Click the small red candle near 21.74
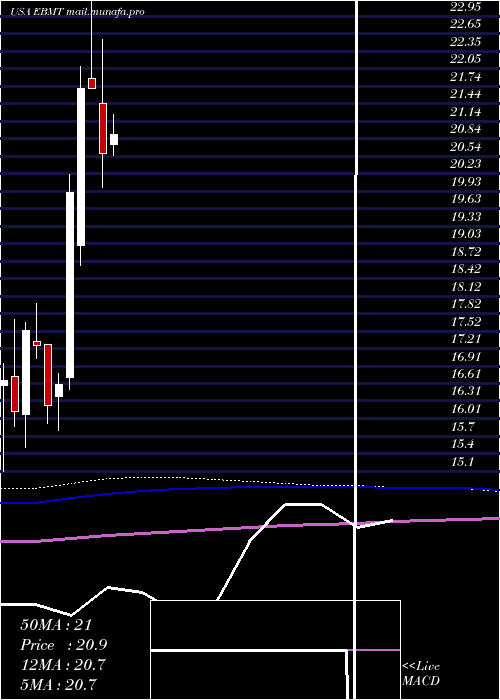Viewport: 500px width, 700px height. click(x=92, y=83)
